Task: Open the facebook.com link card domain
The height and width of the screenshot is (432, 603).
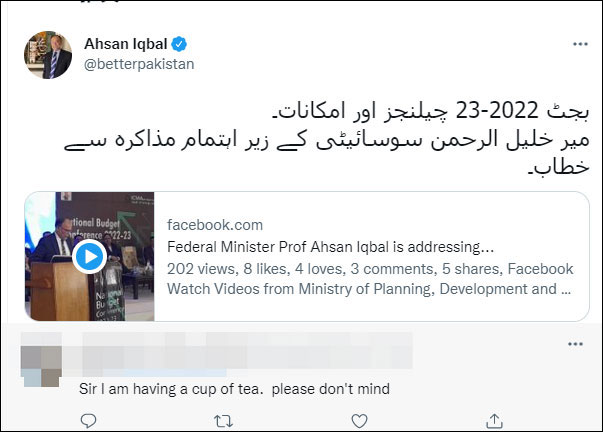Action: point(215,225)
